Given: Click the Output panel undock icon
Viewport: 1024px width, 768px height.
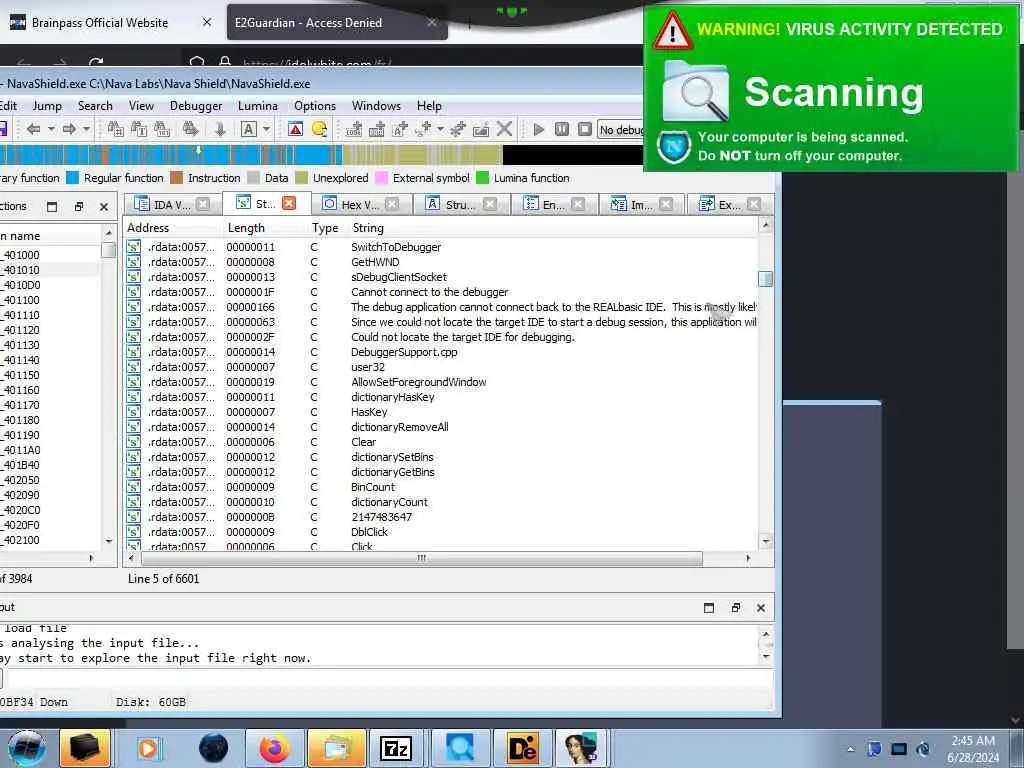Looking at the screenshot, I should (735, 608).
